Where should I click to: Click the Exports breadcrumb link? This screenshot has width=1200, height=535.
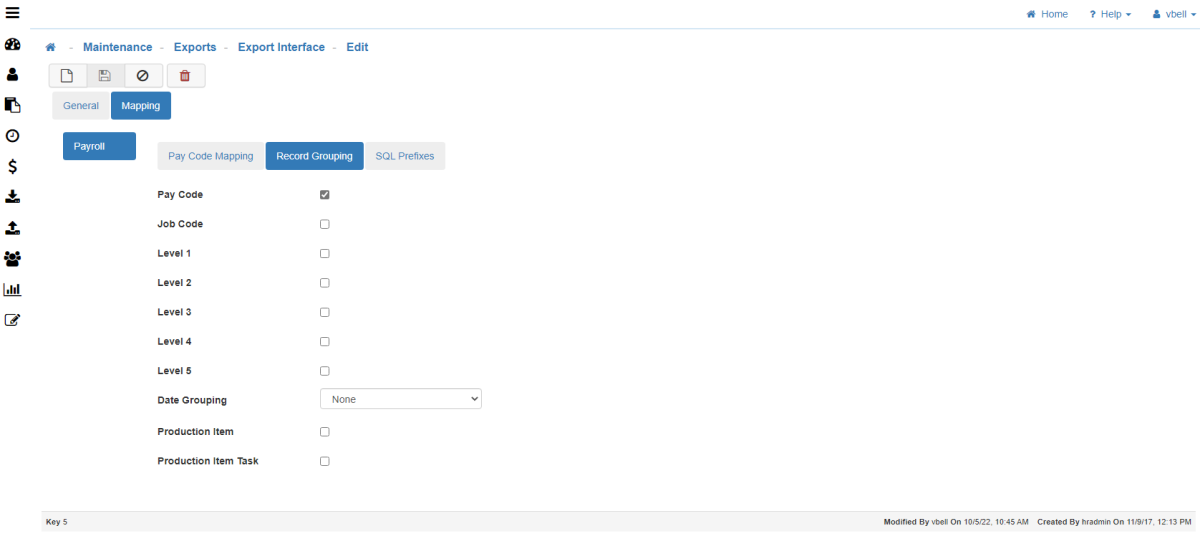point(195,47)
